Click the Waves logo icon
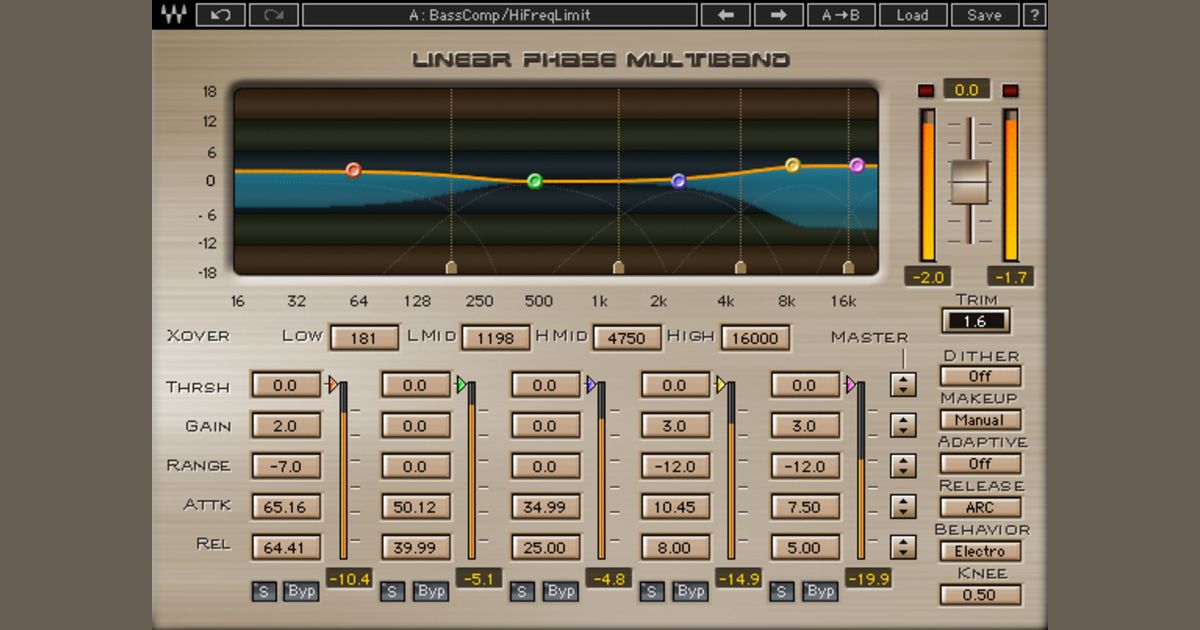The height and width of the screenshot is (630, 1200). (x=175, y=14)
